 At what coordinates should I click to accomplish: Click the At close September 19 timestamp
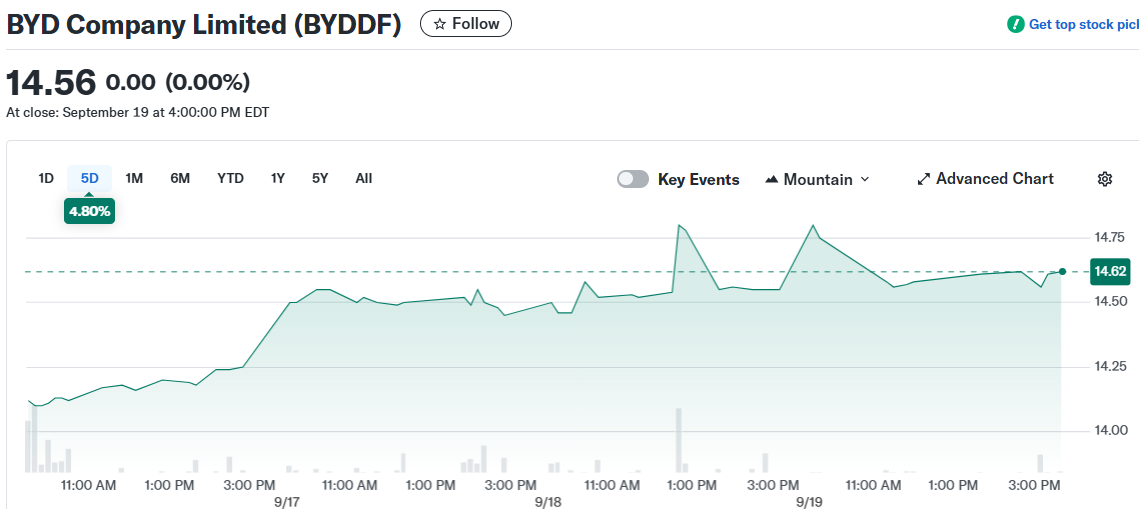click(x=138, y=113)
